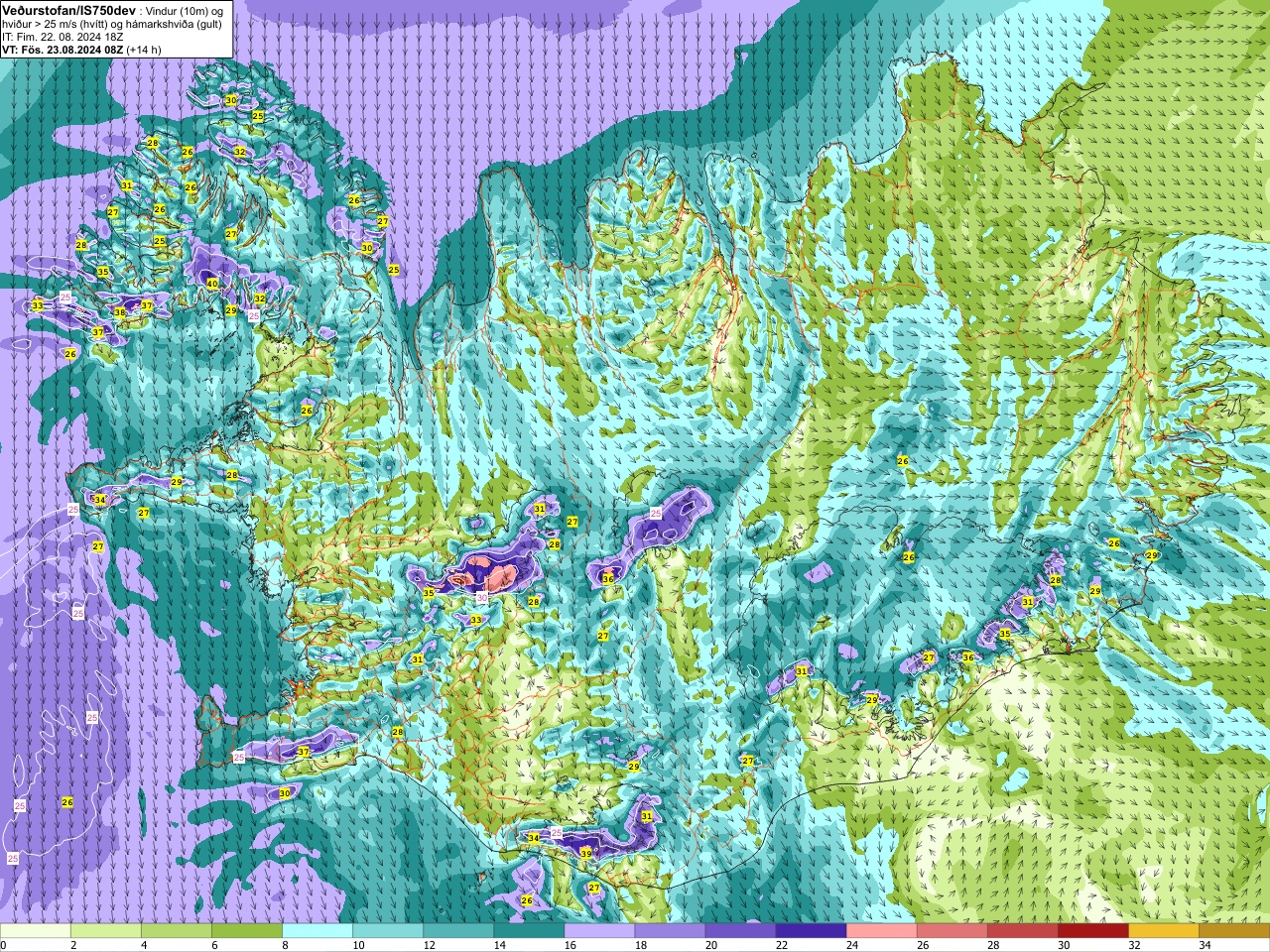Select the pale cream 0–2 legend swatch
The width and height of the screenshot is (1270, 952).
point(36,931)
